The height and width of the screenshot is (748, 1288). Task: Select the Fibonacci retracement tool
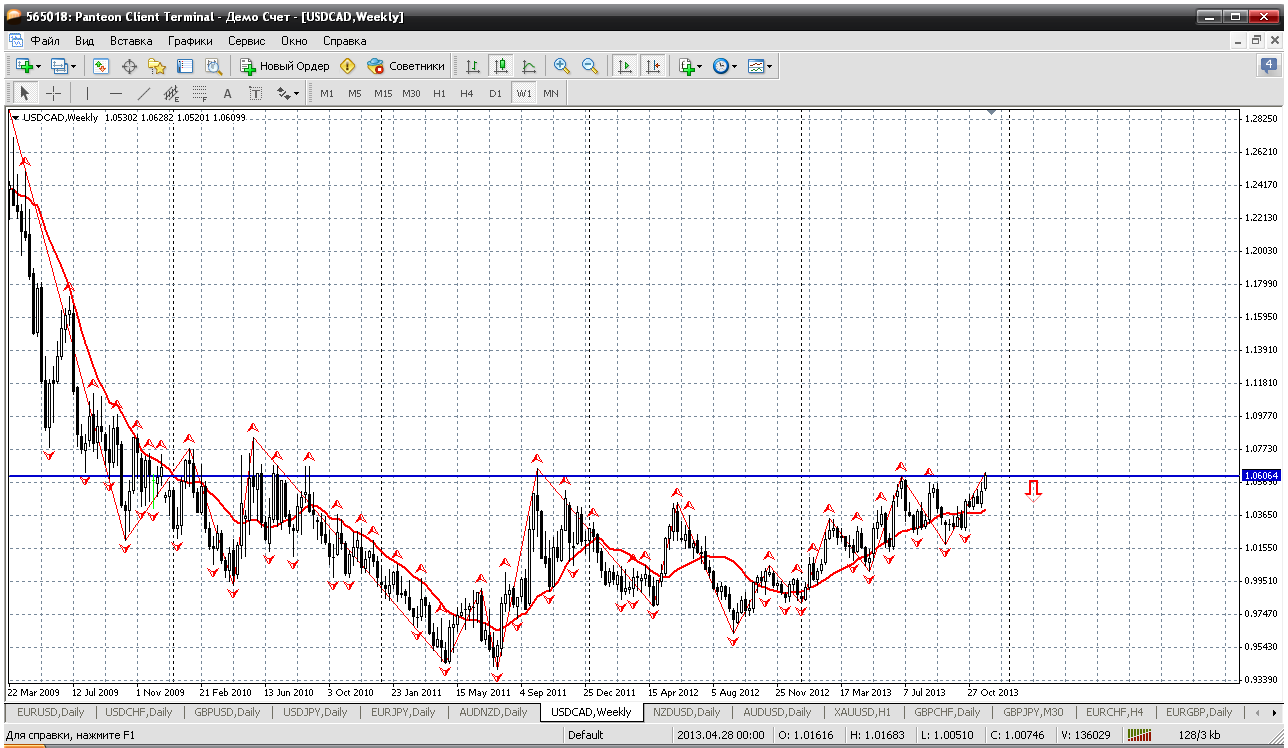point(199,93)
